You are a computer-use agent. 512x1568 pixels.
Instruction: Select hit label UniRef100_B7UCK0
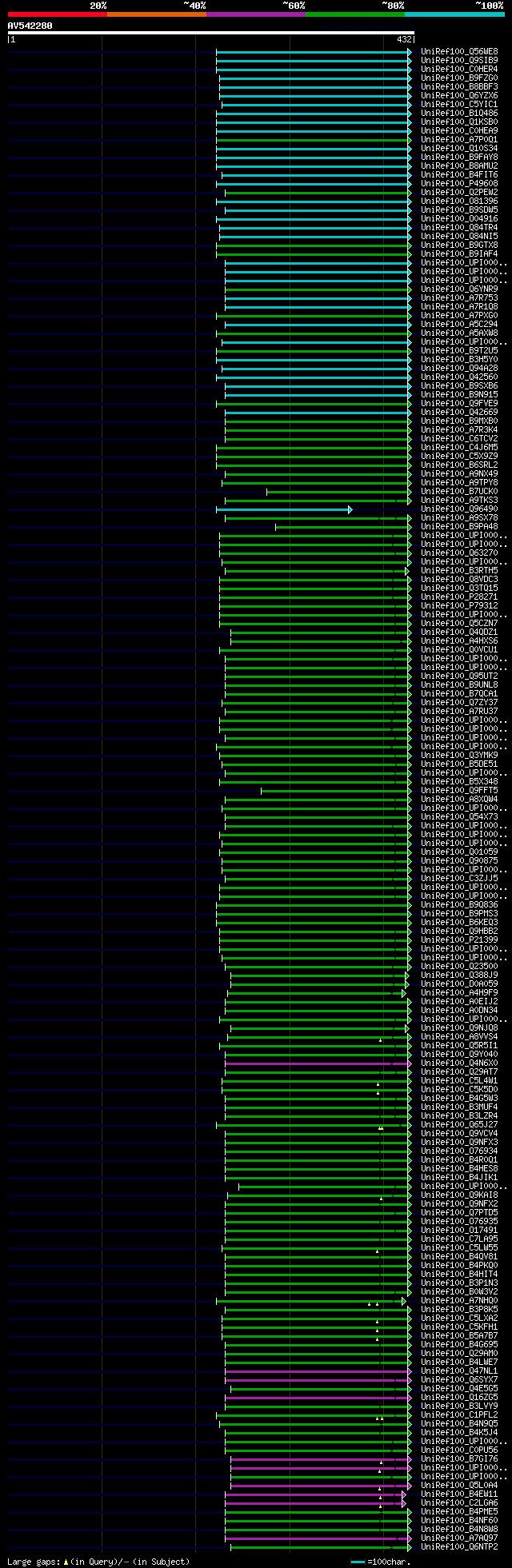click(x=459, y=492)
